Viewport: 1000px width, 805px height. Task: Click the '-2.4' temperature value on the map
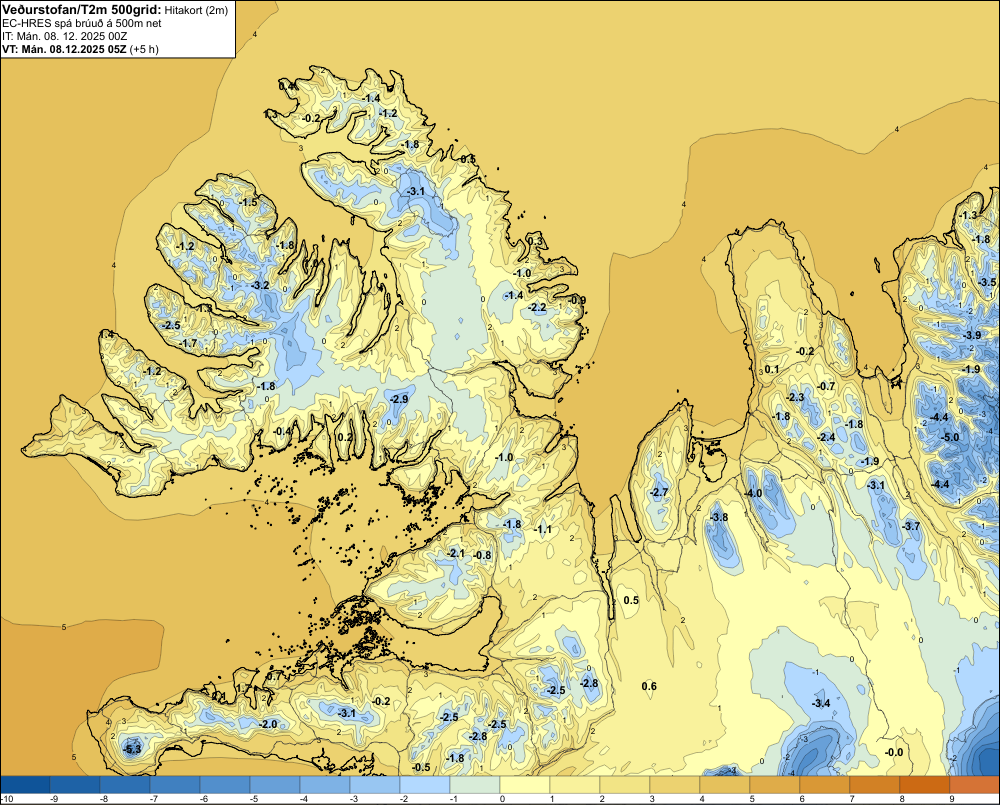(x=826, y=437)
